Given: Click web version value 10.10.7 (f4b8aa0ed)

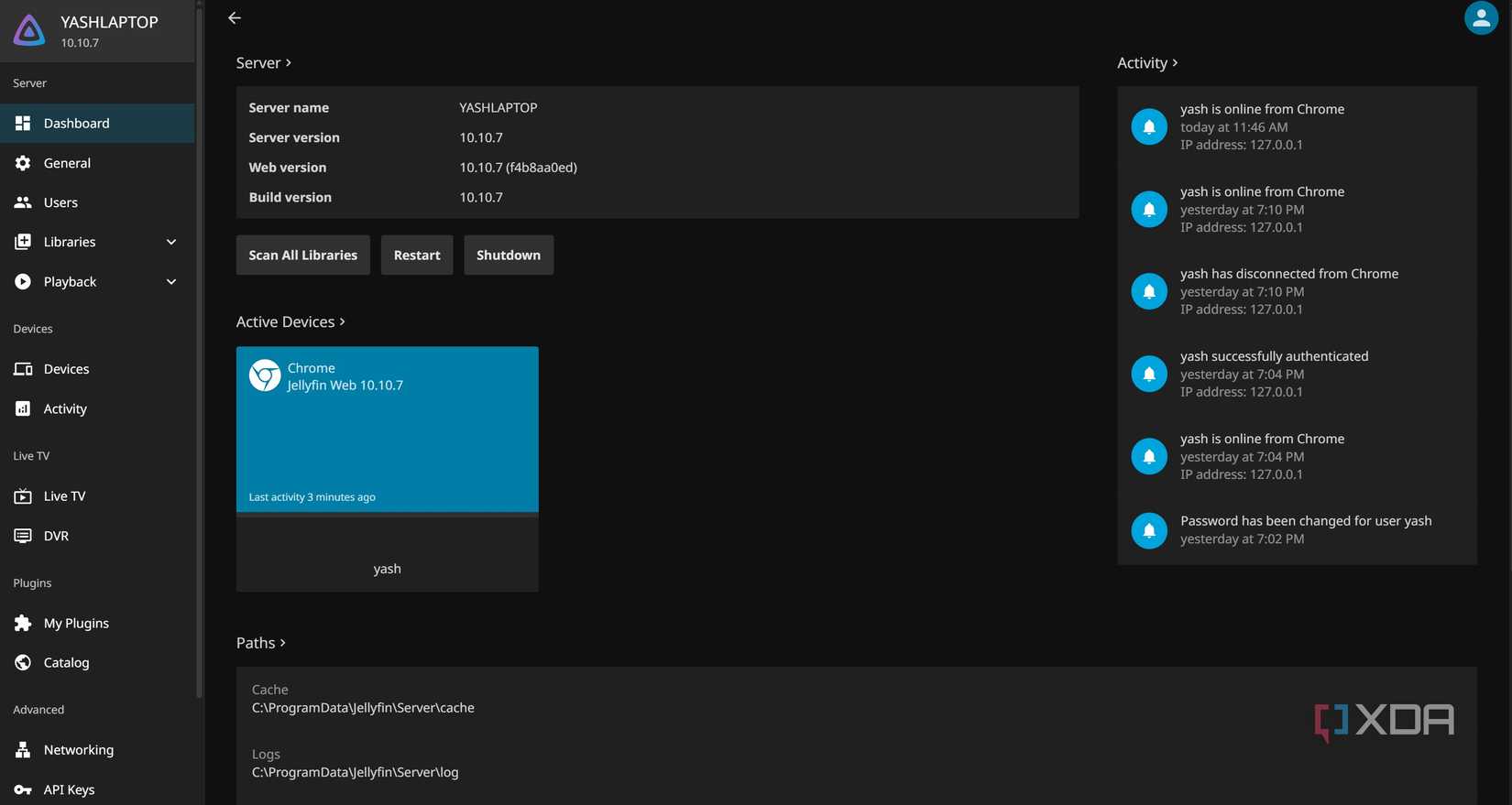Looking at the screenshot, I should [x=519, y=168].
